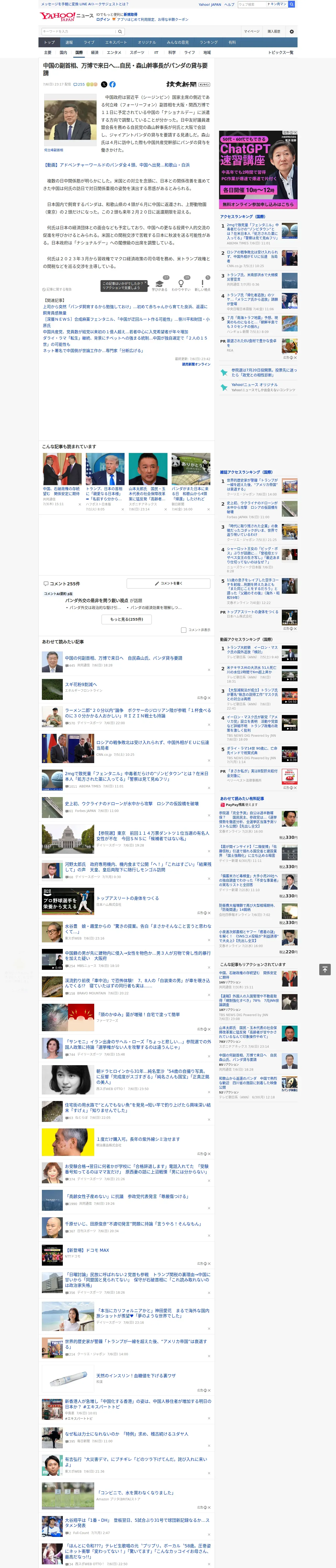Open the 河野太郎氏 recommended article
336x1568 pixels.
click(138, 867)
